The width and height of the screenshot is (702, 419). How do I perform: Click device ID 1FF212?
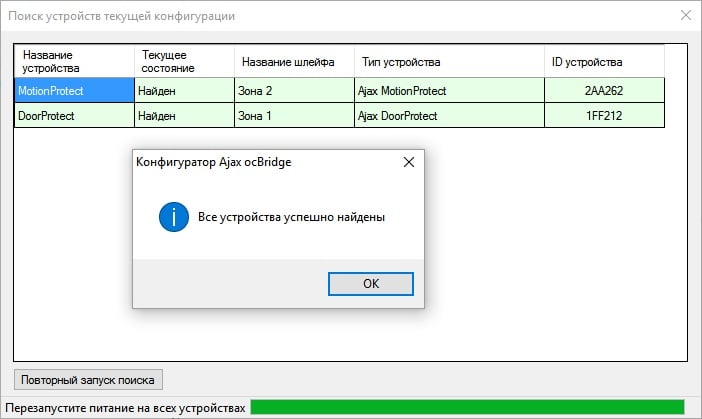coord(604,115)
